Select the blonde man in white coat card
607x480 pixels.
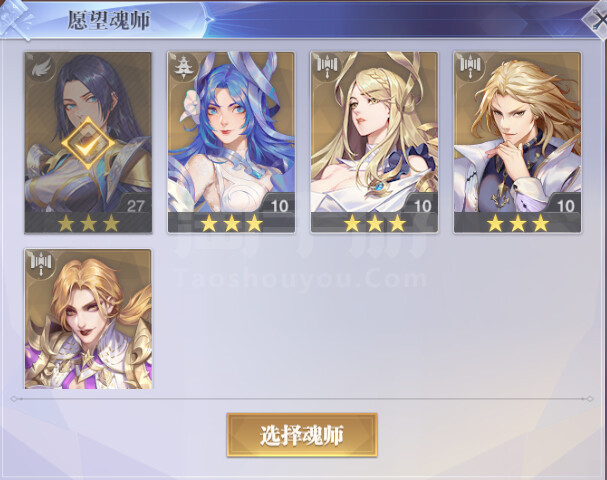(517, 142)
